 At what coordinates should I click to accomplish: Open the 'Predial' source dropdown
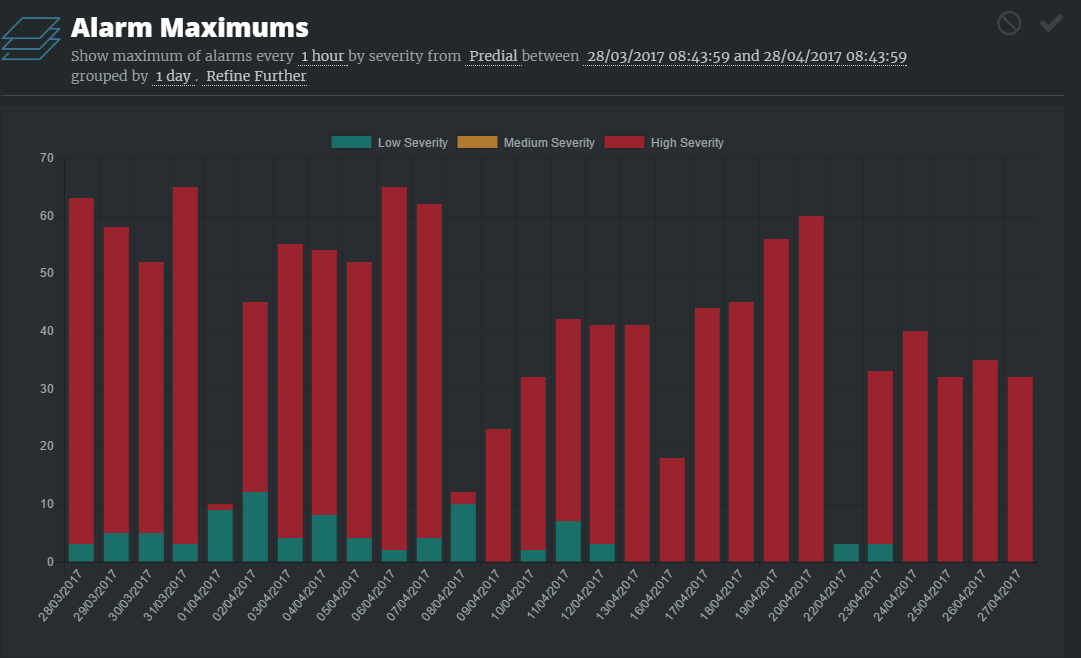tap(494, 57)
